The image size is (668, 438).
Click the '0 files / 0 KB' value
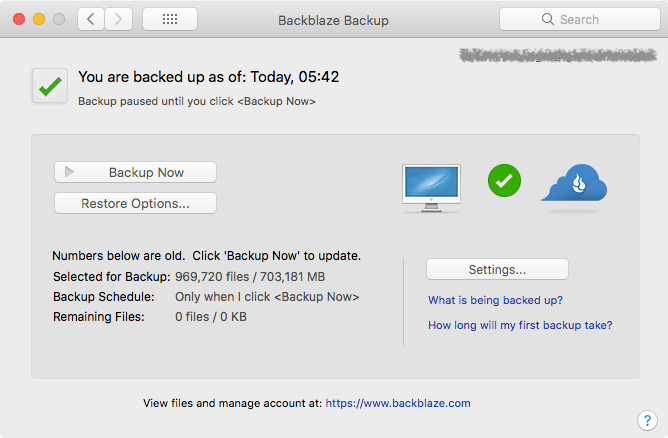tap(211, 317)
